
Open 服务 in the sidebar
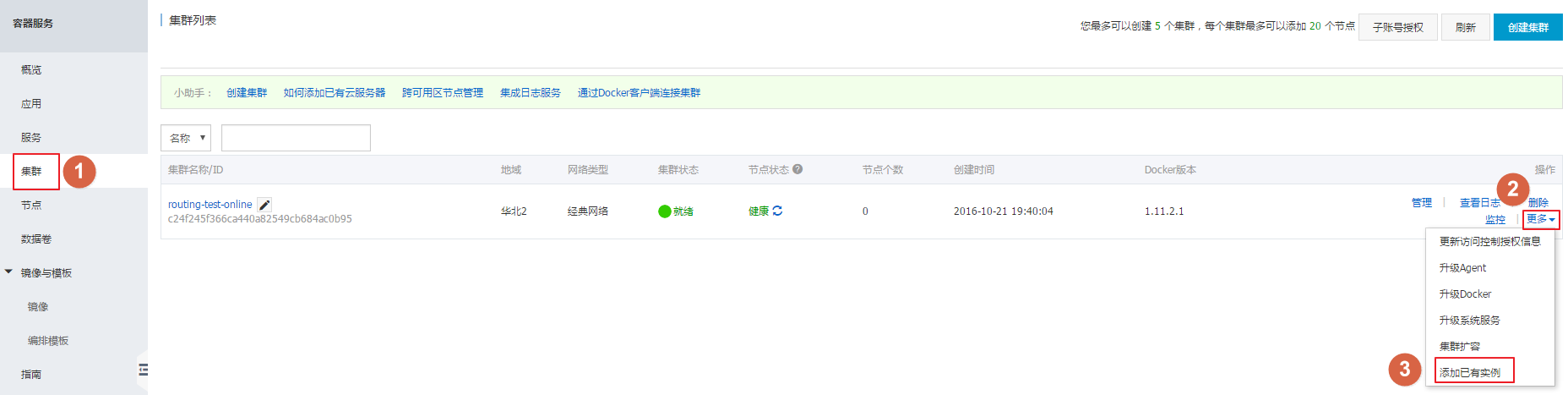[x=31, y=137]
